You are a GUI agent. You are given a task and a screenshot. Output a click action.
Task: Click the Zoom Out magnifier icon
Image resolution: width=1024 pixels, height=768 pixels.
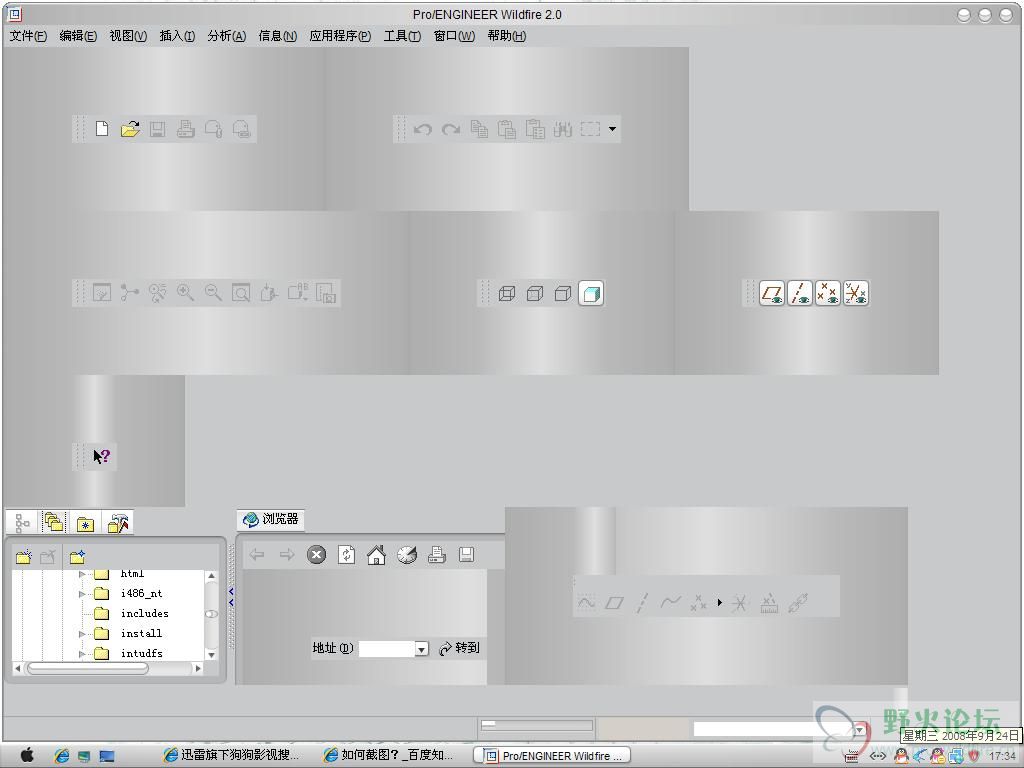214,293
